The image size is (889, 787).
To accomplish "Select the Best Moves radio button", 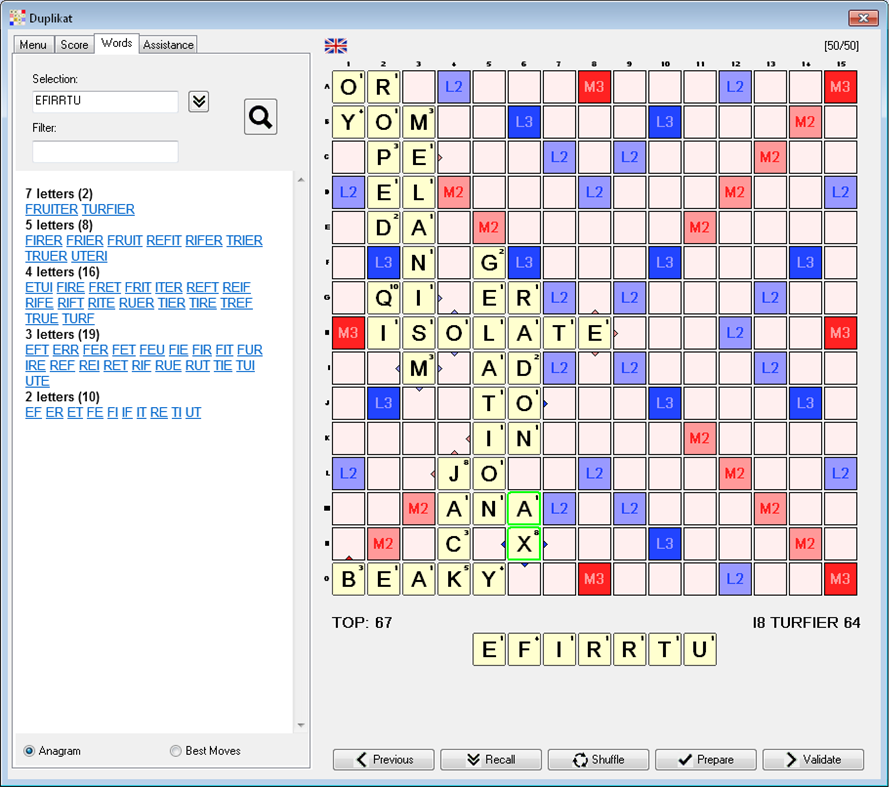I will [175, 751].
